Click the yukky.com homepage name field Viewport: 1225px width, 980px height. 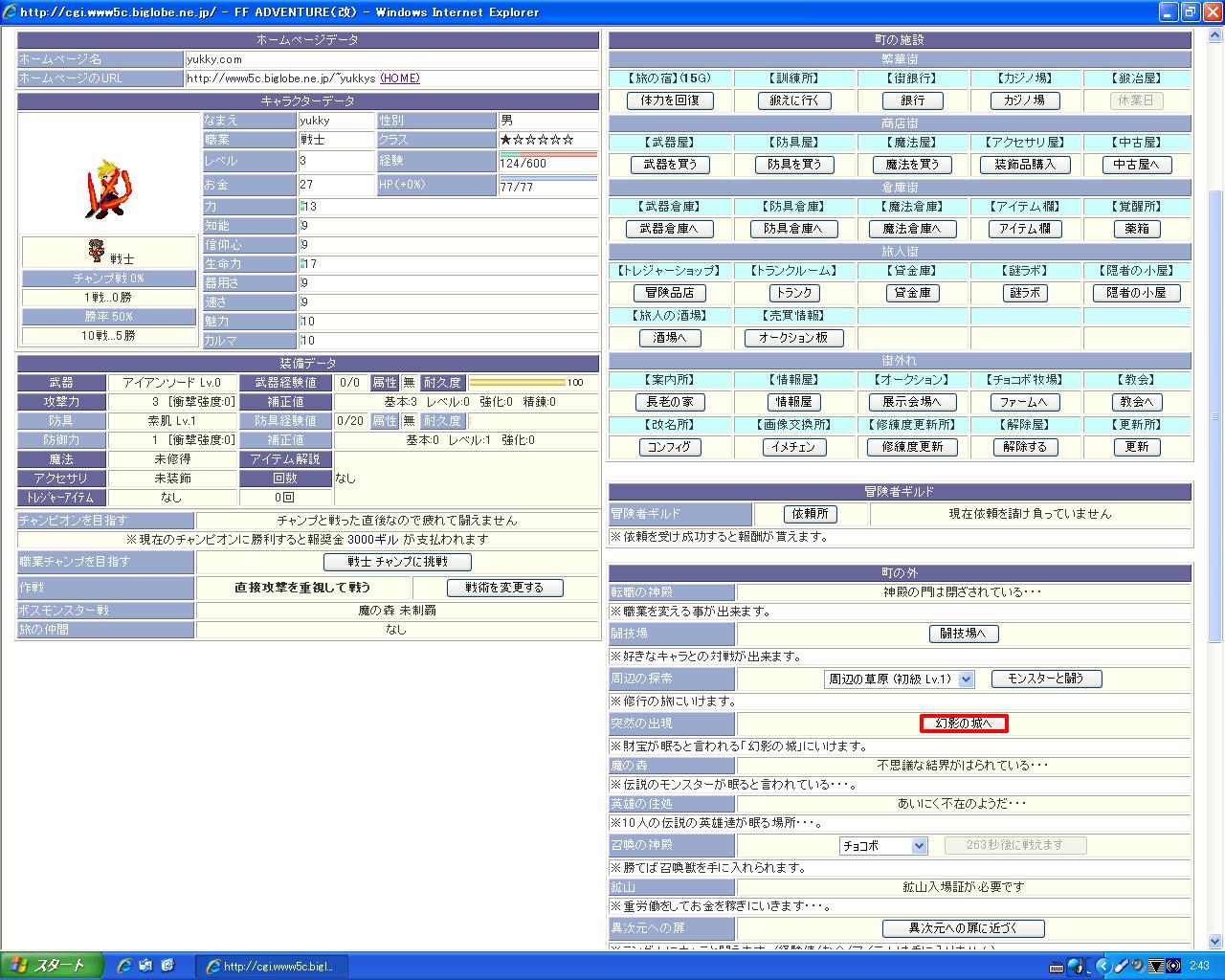coord(392,59)
